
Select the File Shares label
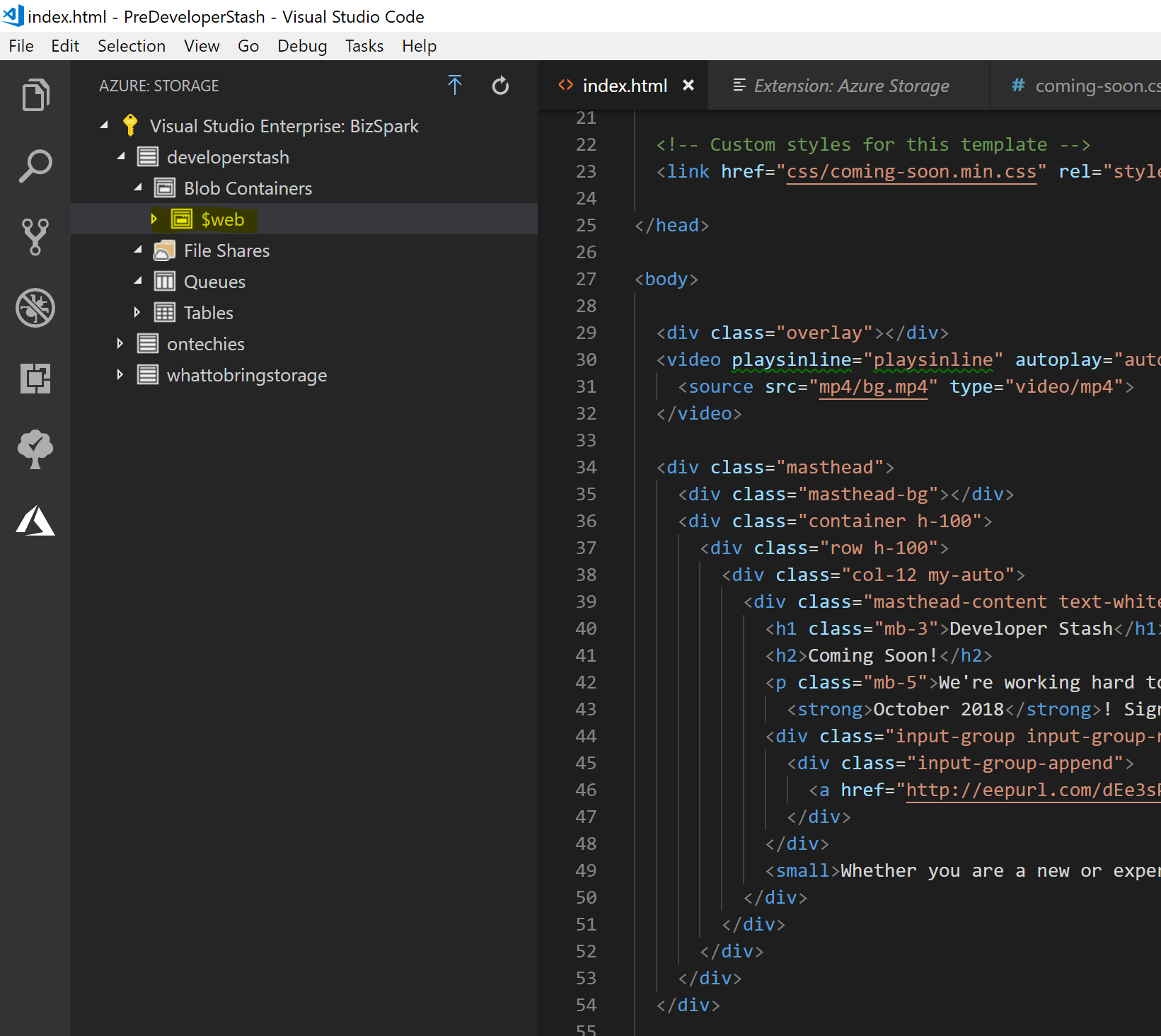point(227,251)
